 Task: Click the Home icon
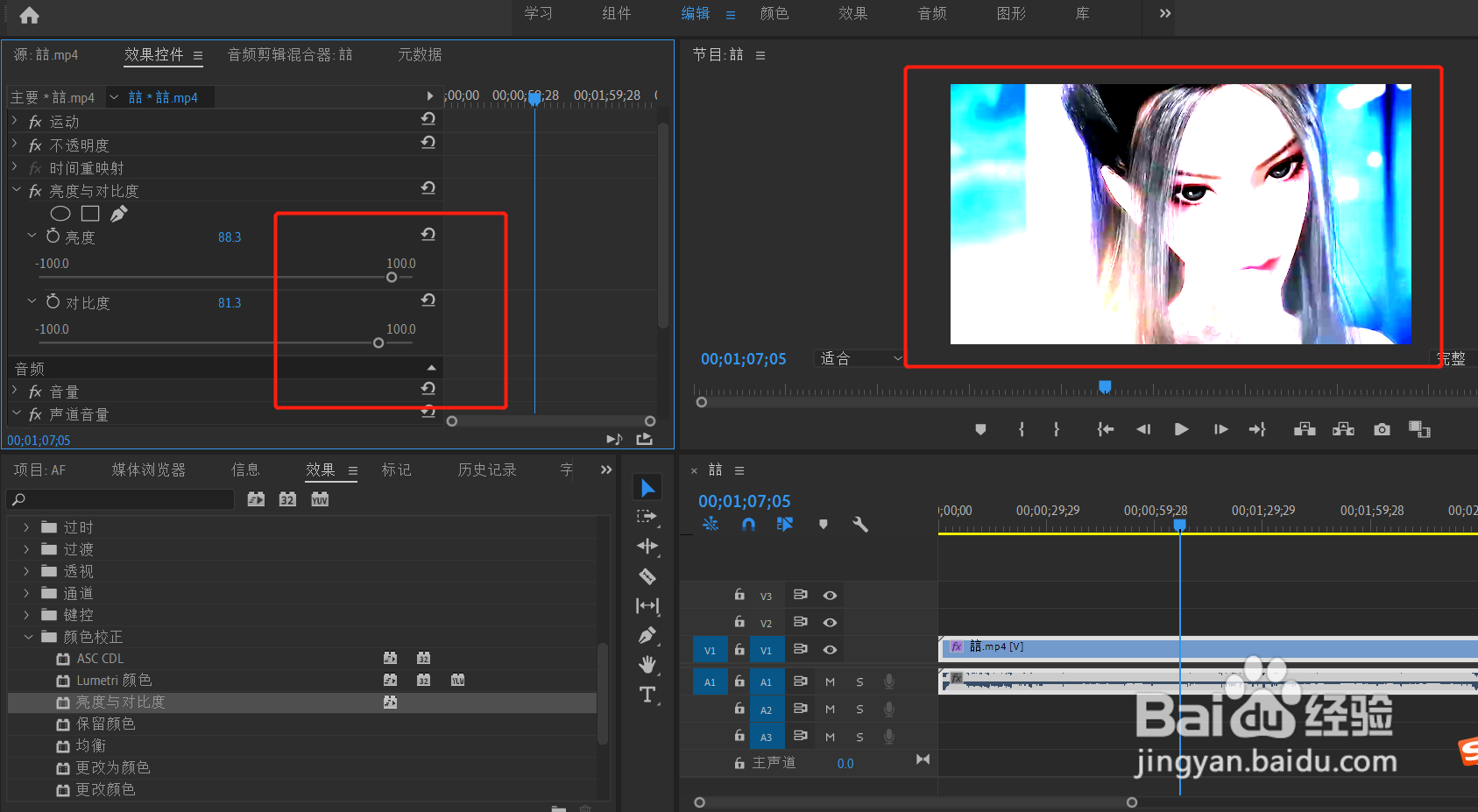coord(30,15)
